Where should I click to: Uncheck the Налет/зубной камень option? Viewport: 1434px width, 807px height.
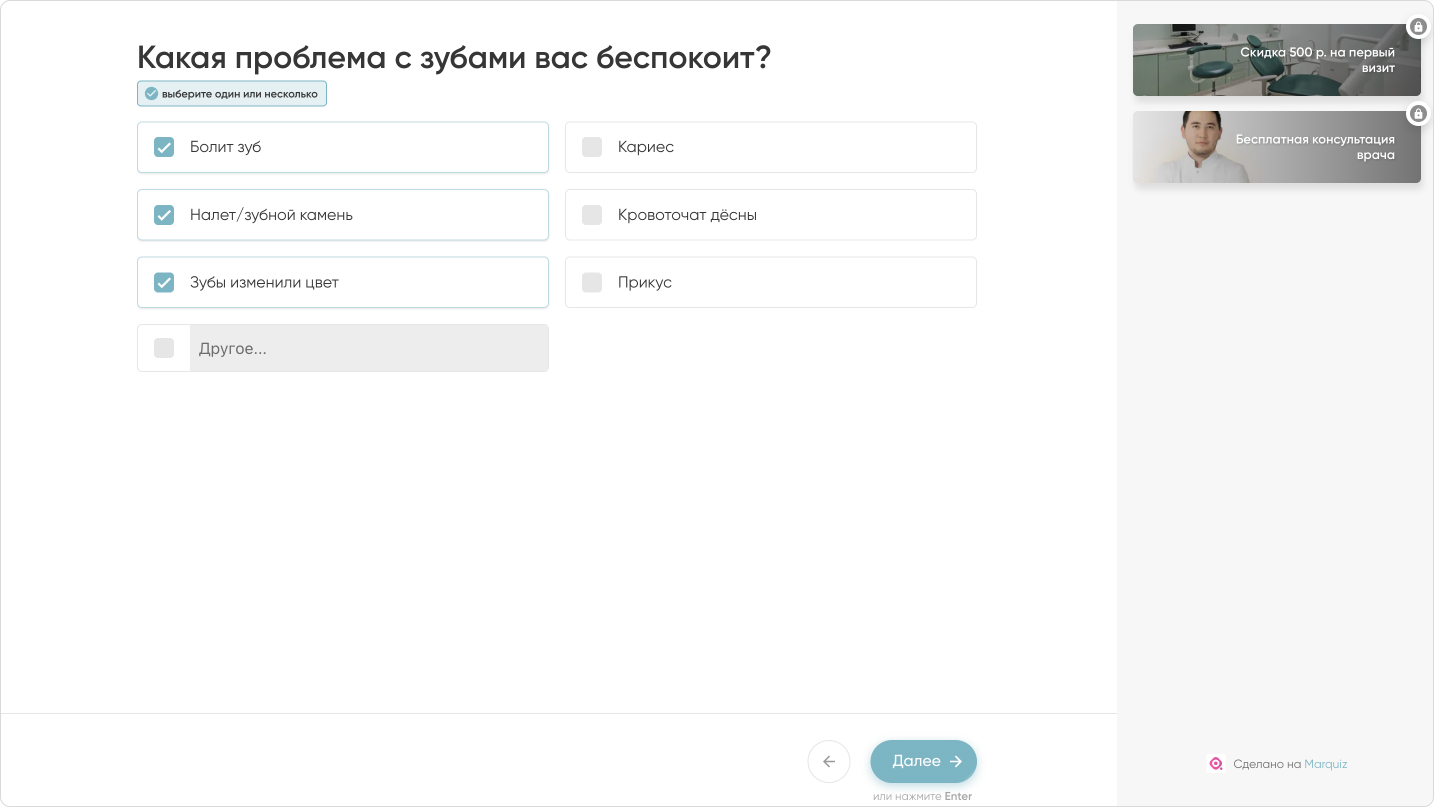pyautogui.click(x=343, y=214)
